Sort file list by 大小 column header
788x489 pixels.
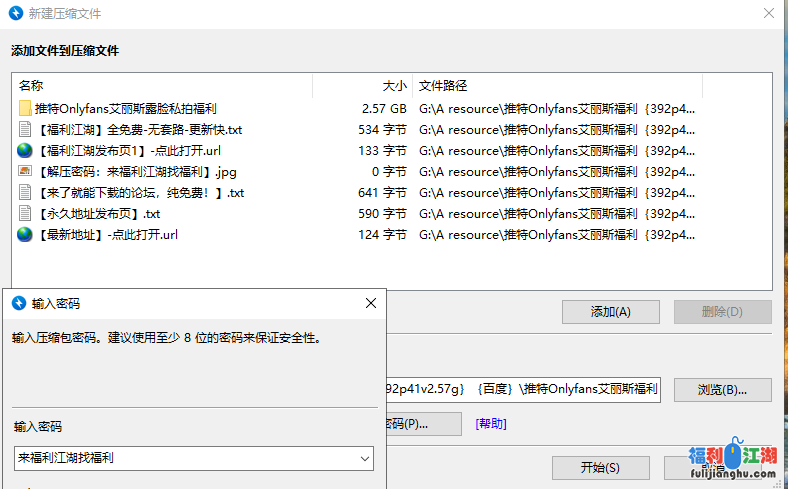[x=394, y=86]
